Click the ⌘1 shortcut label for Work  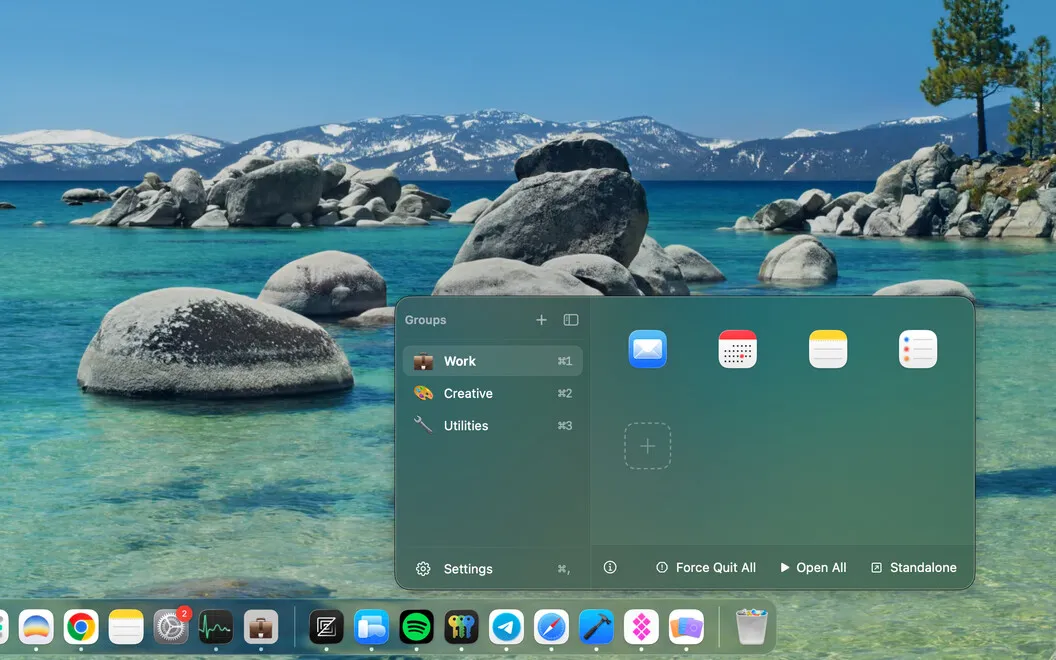click(x=564, y=361)
